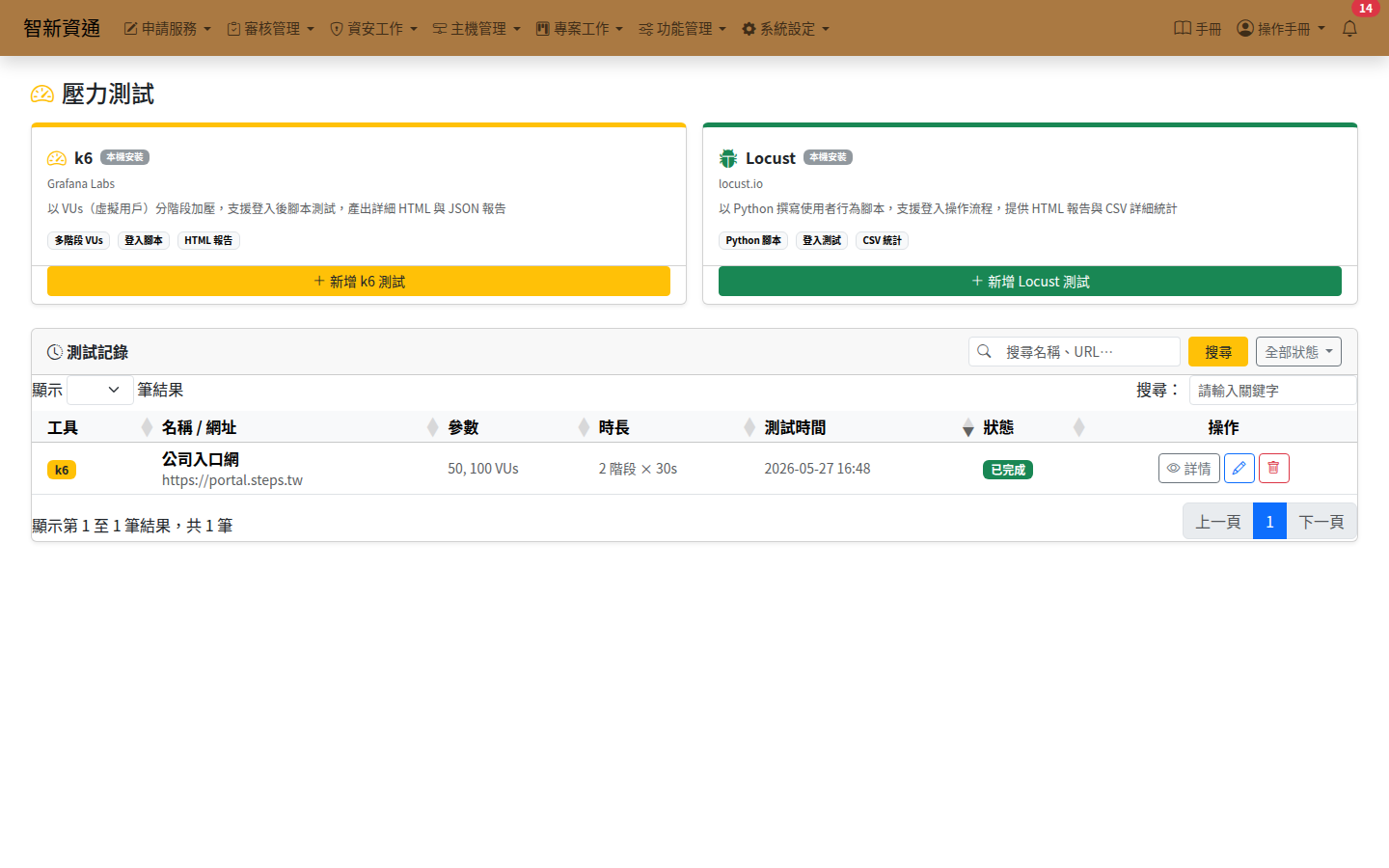Viewport: 1389px width, 868px height.
Task: Sort table by 參數 column
Action: coord(515,427)
